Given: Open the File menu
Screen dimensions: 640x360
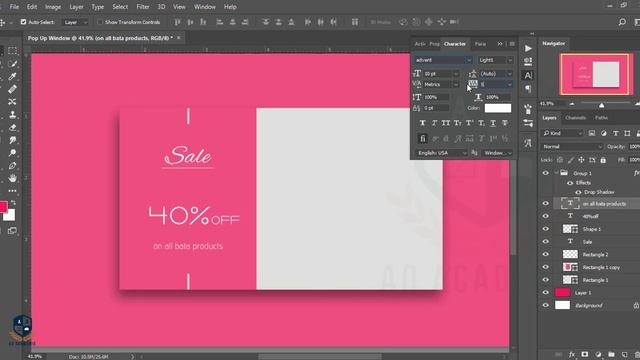Looking at the screenshot, I should pyautogui.click(x=14, y=7).
